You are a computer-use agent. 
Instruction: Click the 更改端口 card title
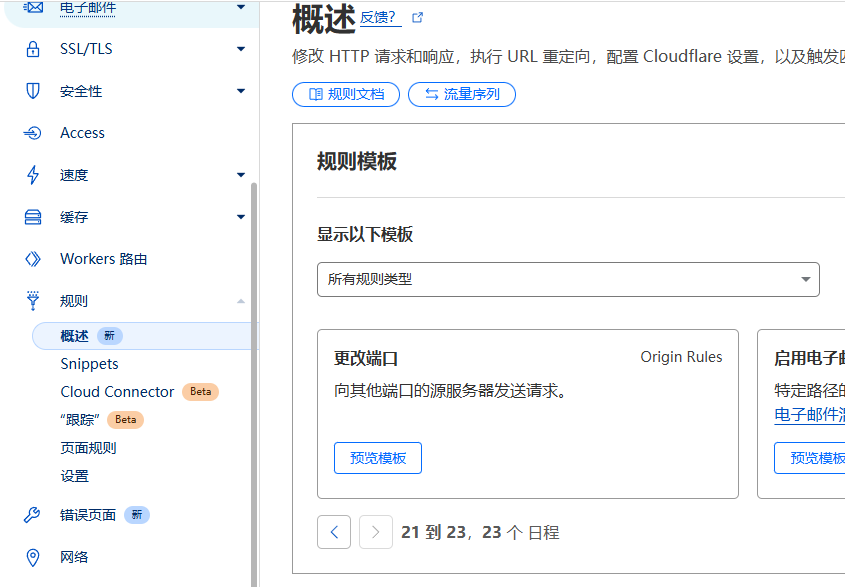click(x=366, y=358)
